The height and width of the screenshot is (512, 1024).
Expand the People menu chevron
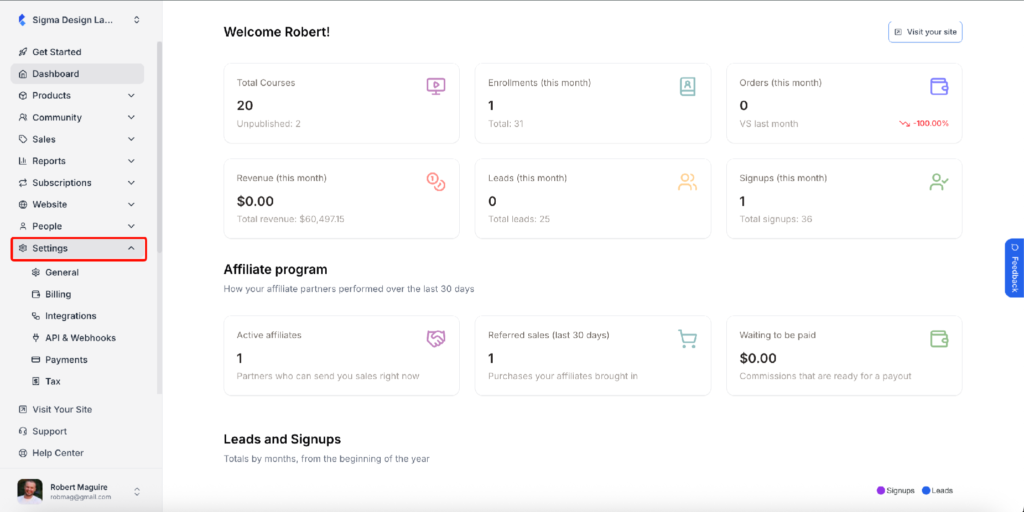tap(131, 226)
